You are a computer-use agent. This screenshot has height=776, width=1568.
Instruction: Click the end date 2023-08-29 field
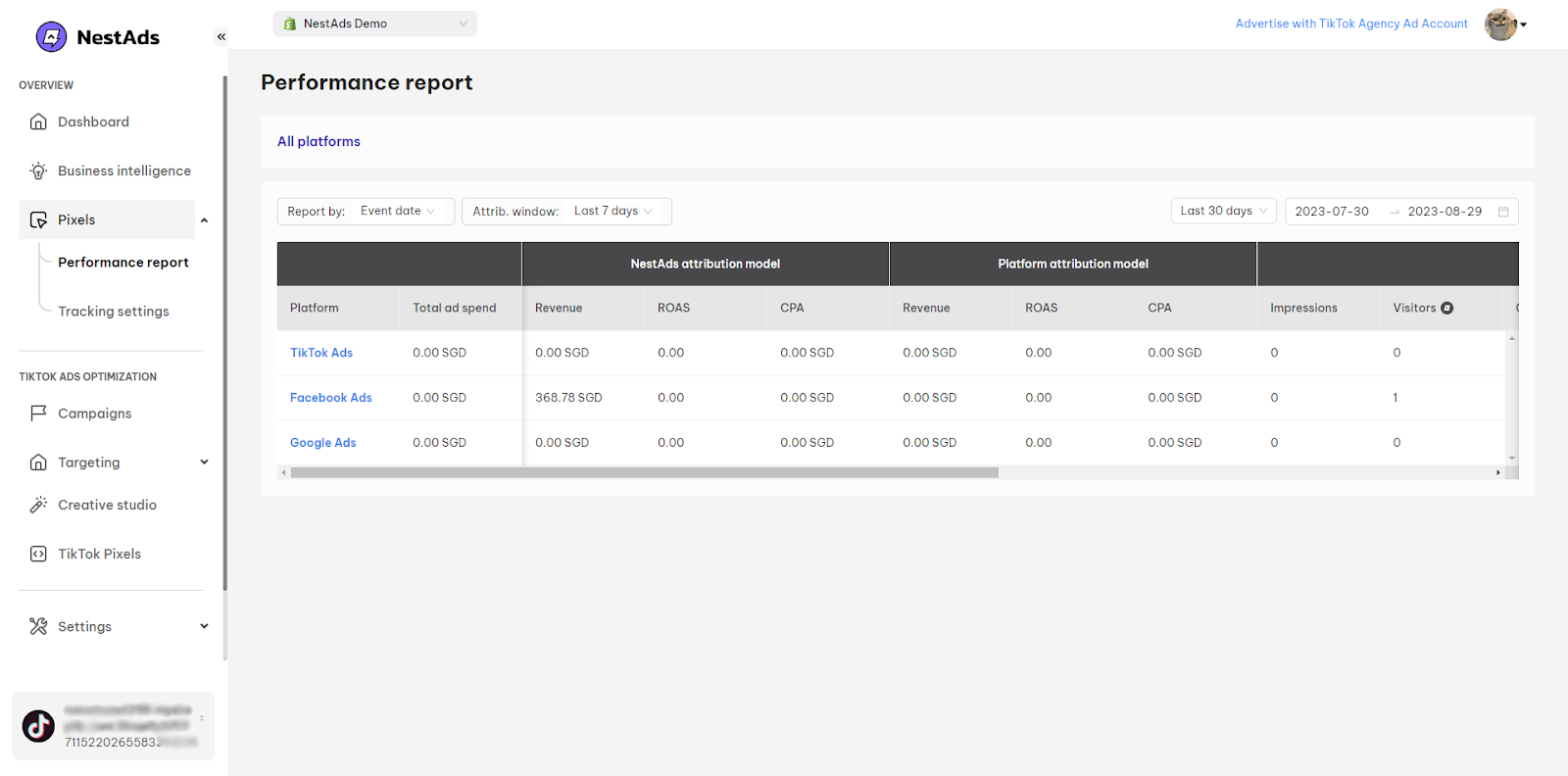pyautogui.click(x=1445, y=212)
